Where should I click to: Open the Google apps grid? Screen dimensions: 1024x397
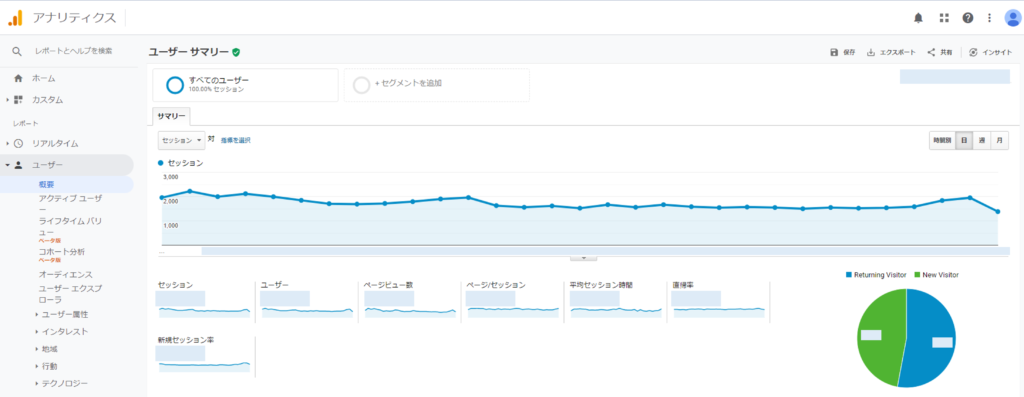click(944, 18)
